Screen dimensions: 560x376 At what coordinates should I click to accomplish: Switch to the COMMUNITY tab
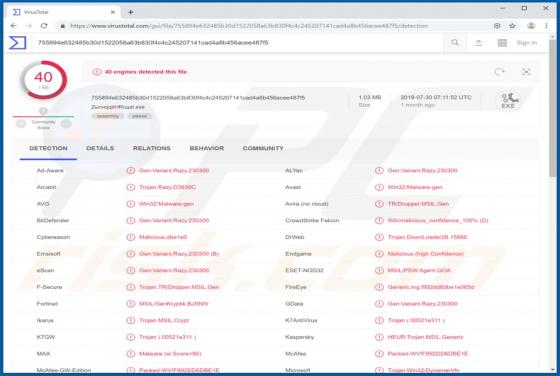point(263,148)
